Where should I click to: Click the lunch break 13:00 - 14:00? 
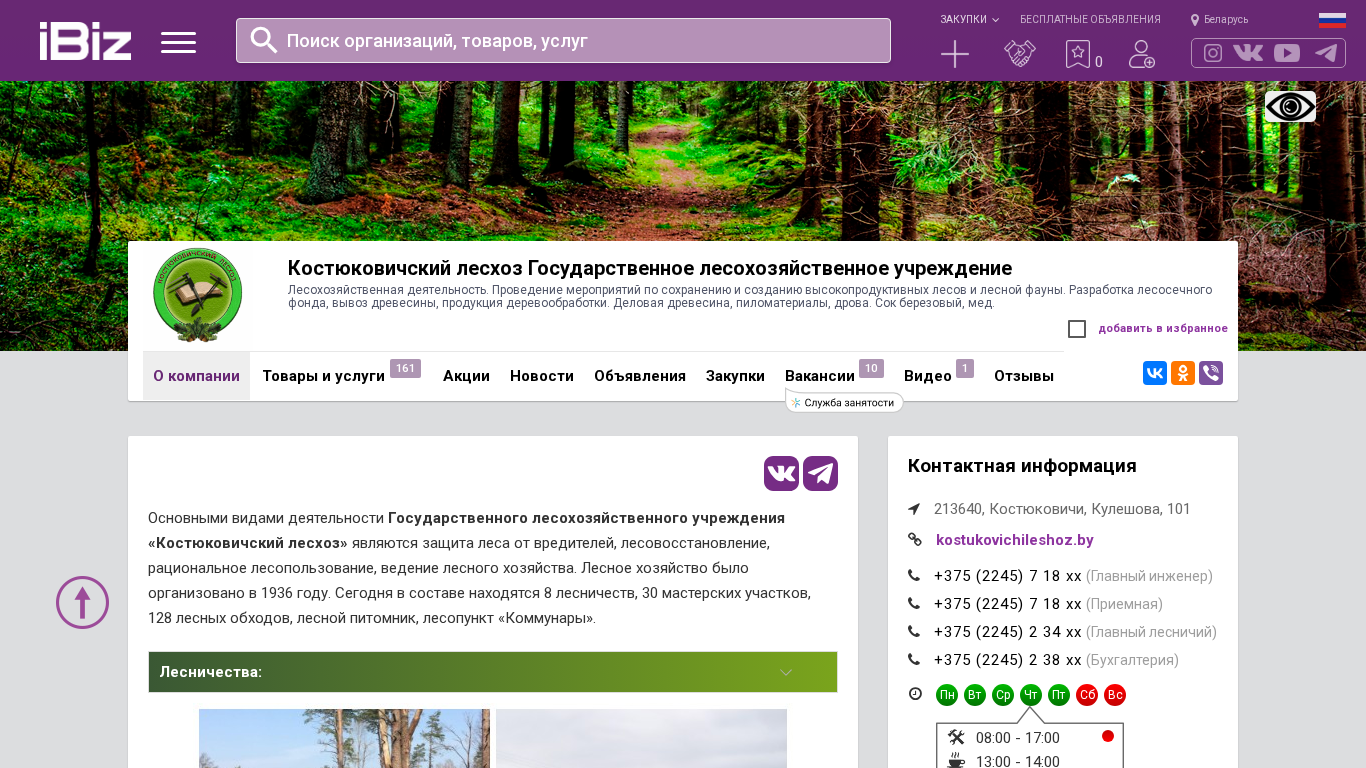tap(1017, 762)
